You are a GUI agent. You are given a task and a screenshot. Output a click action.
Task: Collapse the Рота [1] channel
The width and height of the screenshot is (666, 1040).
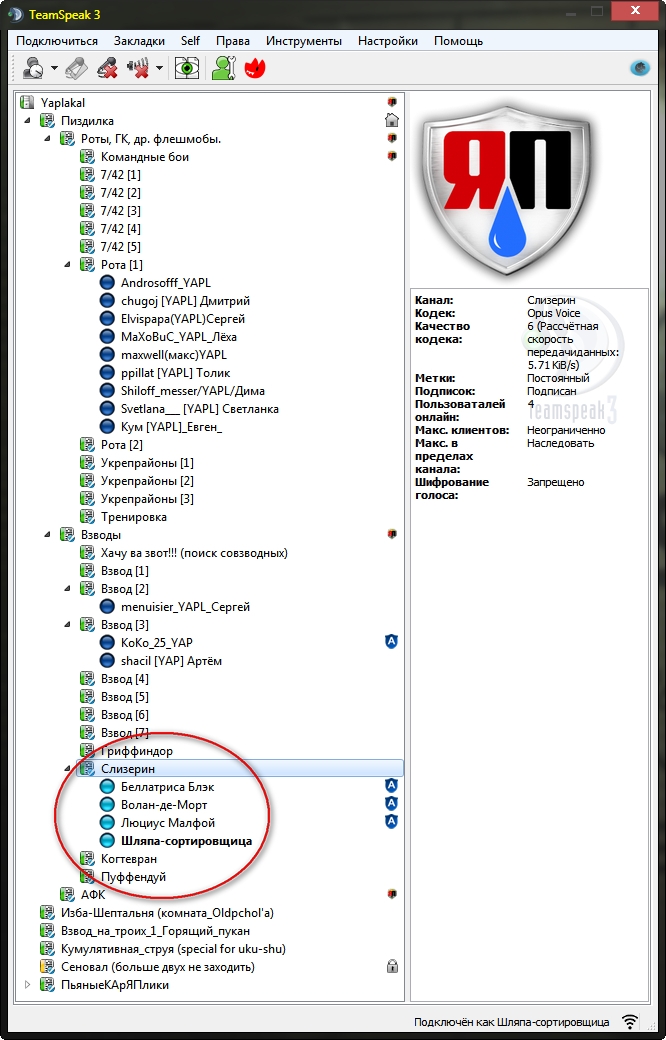68,265
